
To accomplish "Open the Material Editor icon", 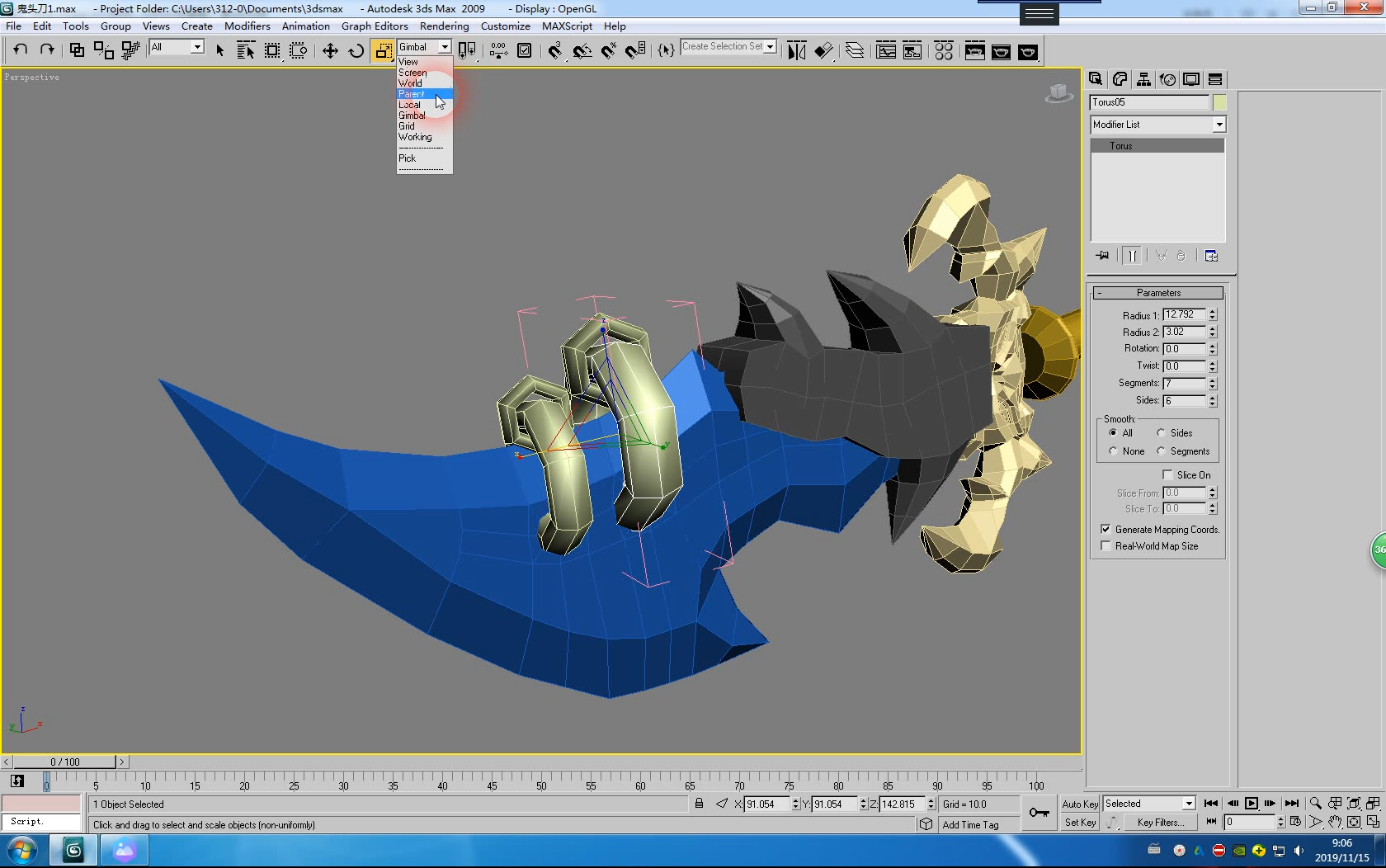I will click(x=944, y=50).
